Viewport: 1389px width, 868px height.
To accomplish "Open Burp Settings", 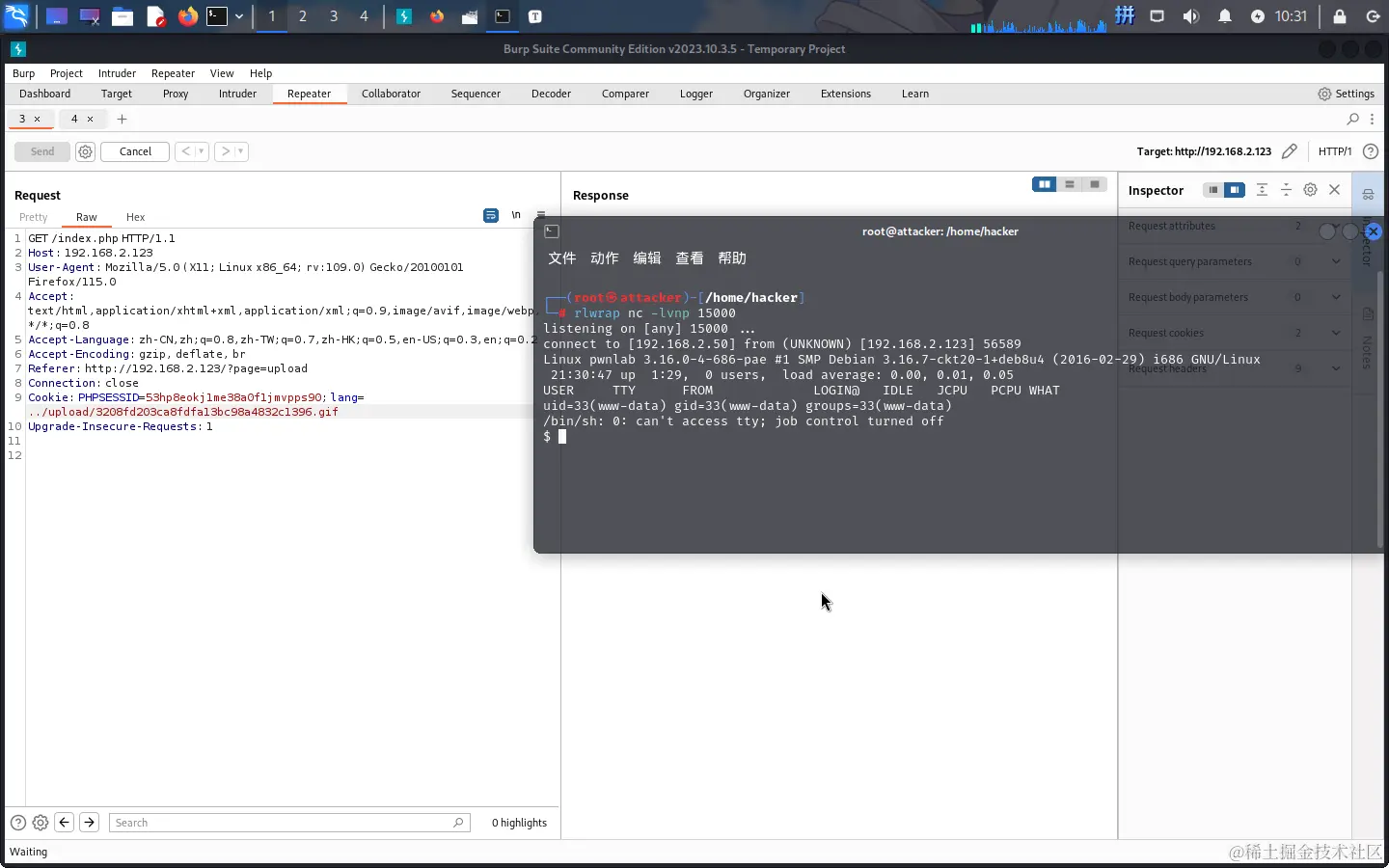I will pos(1346,94).
